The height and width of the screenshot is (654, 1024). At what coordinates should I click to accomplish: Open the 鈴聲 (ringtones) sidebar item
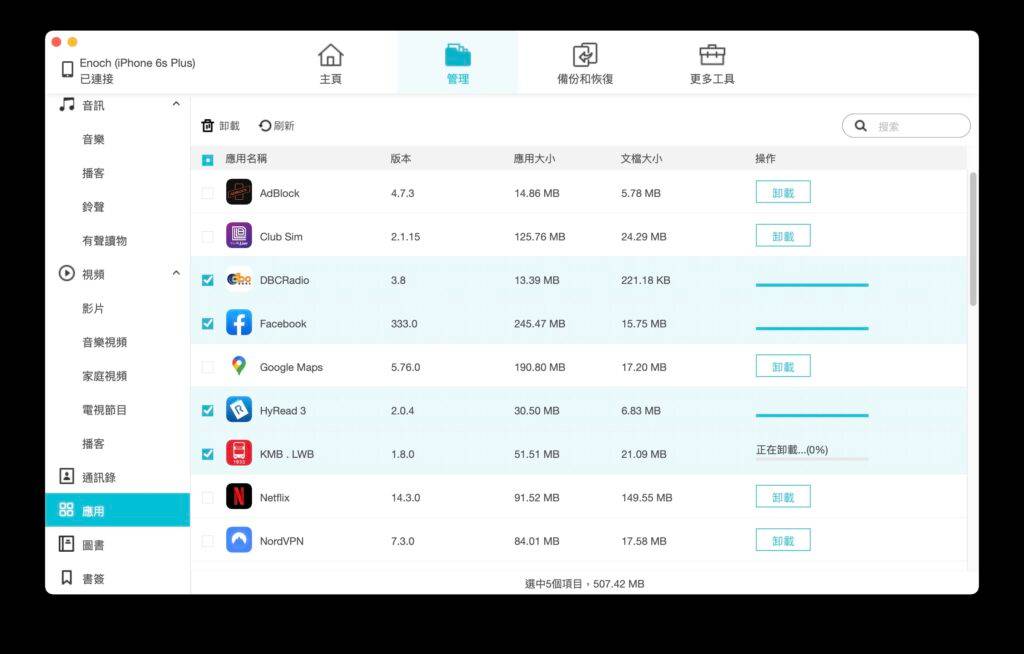pyautogui.click(x=92, y=206)
